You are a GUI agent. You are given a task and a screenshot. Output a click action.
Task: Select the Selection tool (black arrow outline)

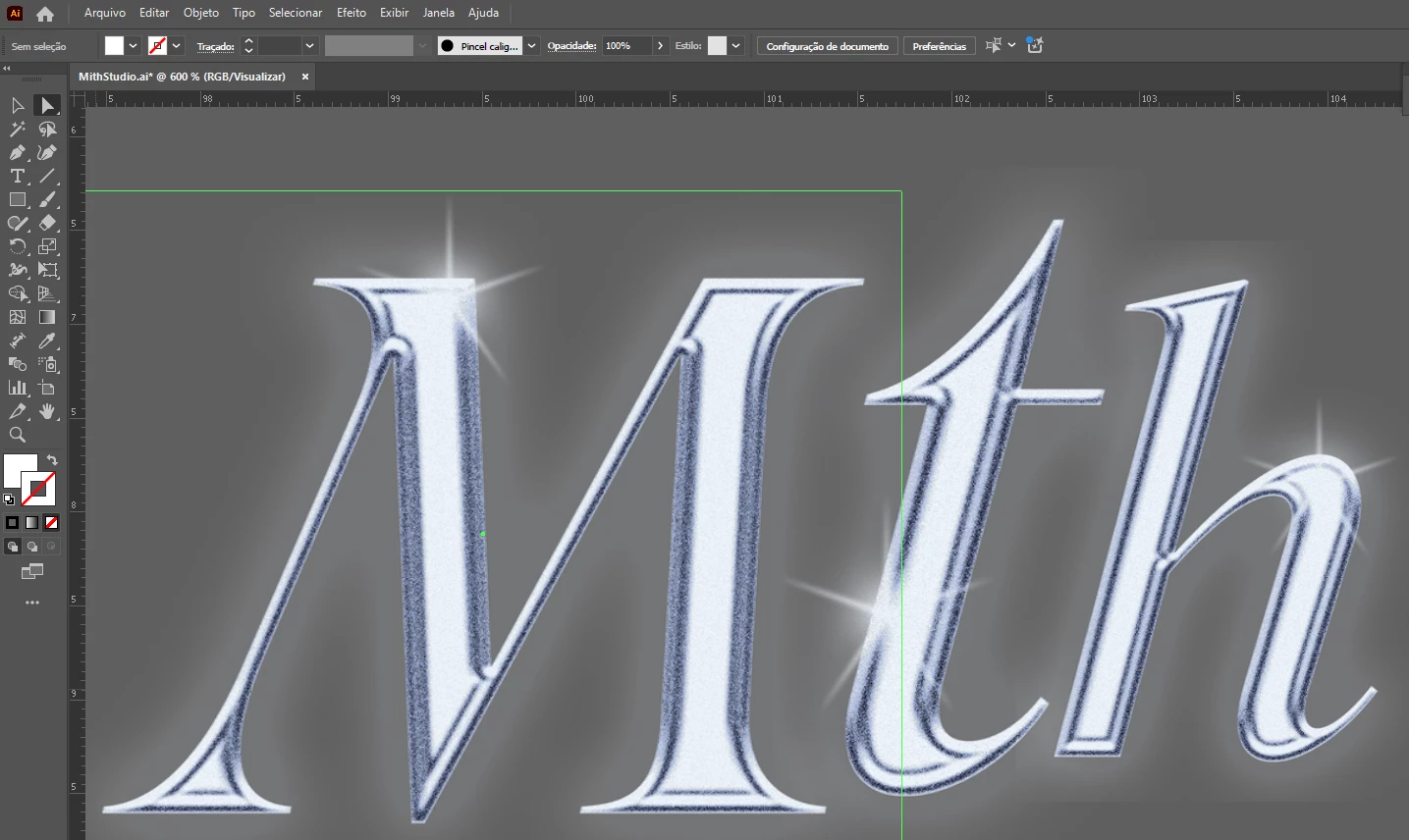(18, 105)
